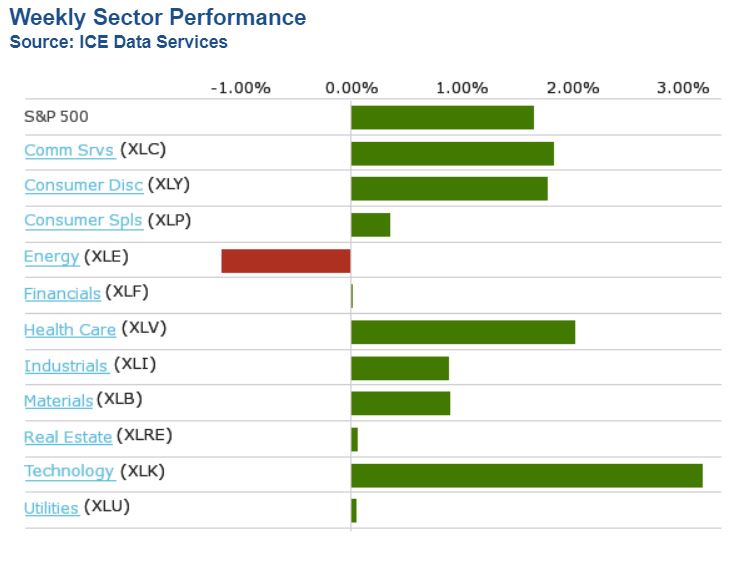Open the Real Estate link
Screen dimensions: 744x563
[x=67, y=437]
